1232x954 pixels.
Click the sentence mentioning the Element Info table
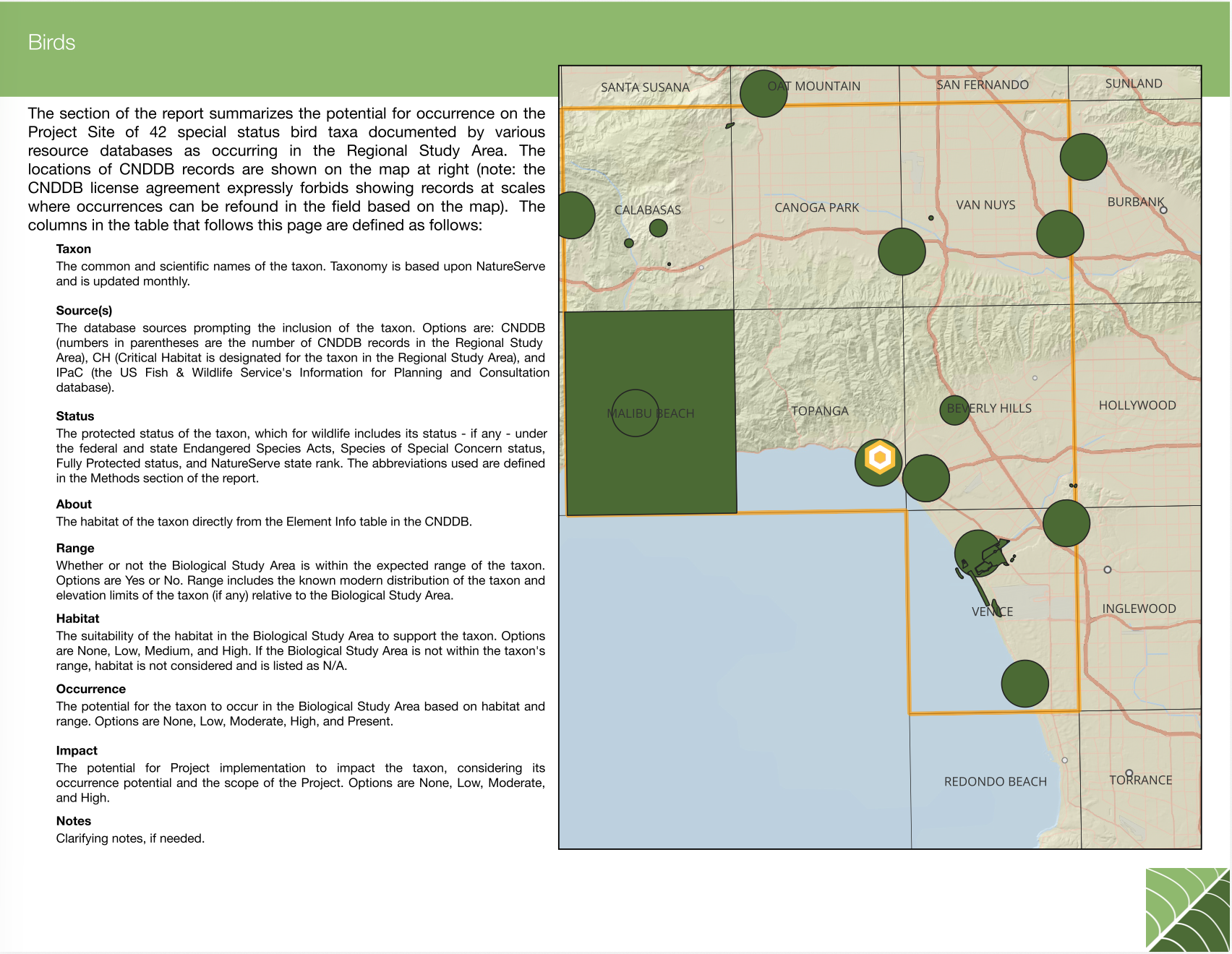coord(264,522)
